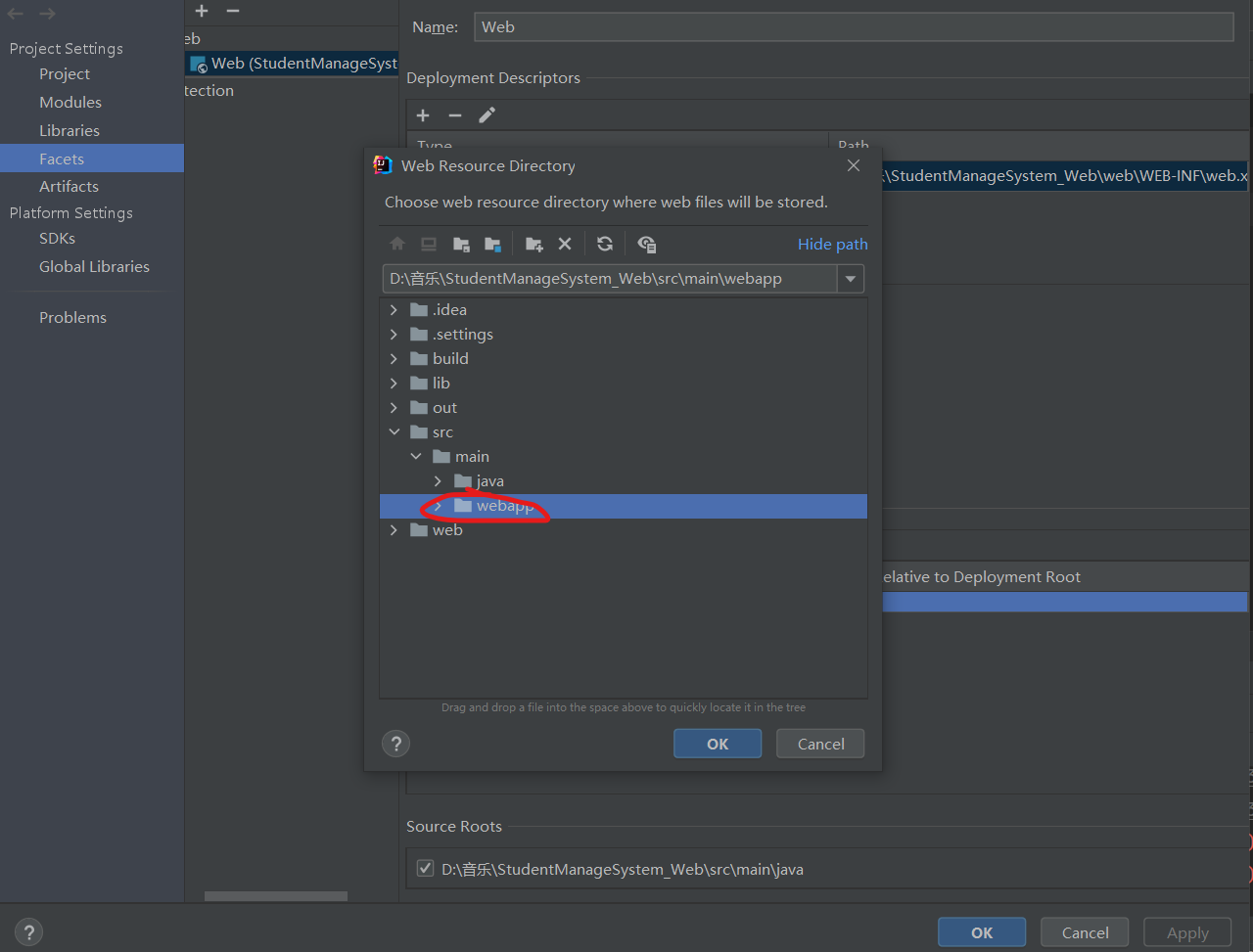This screenshot has width=1253, height=952.
Task: Expand the lib folder
Action: coord(394,384)
